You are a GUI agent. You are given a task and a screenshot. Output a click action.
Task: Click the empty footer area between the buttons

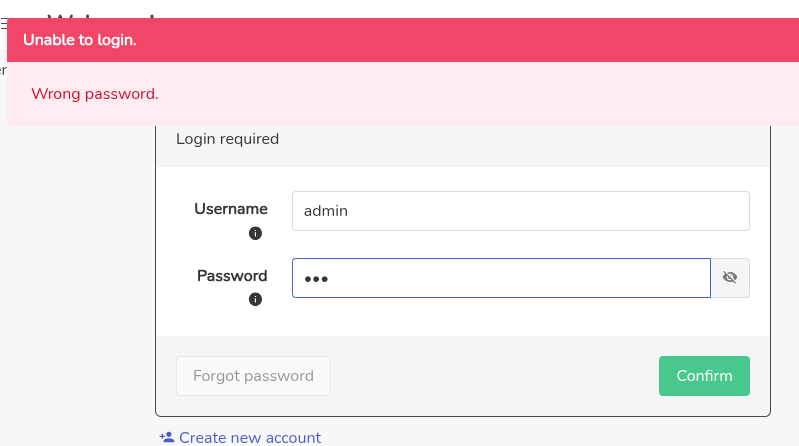[494, 376]
